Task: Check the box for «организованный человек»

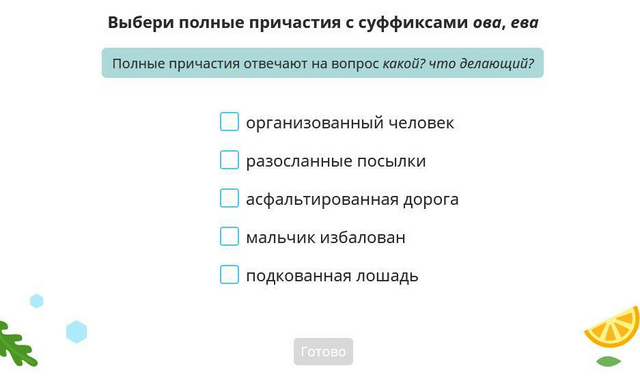Action: point(229,122)
